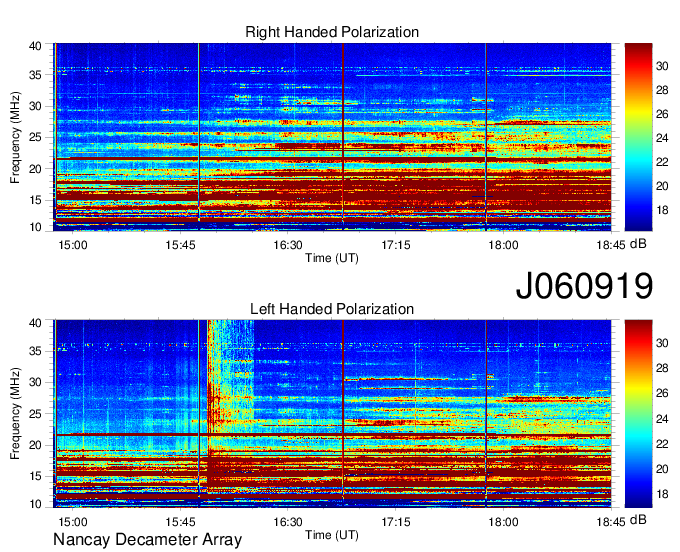
Task: Click the 15 MHz tick on the right-handed plot
Action: (35, 200)
